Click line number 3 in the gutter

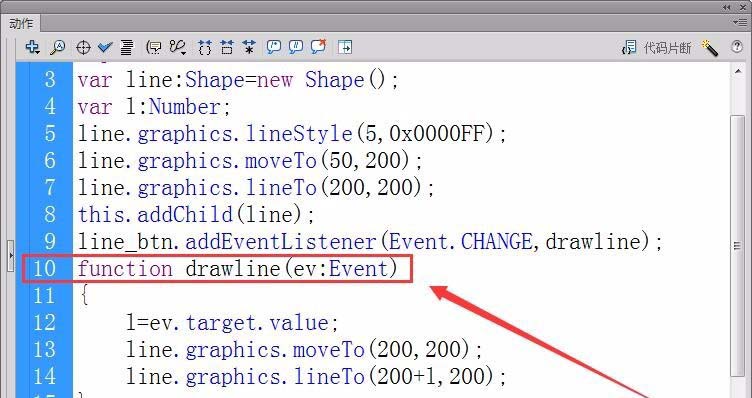click(50, 80)
